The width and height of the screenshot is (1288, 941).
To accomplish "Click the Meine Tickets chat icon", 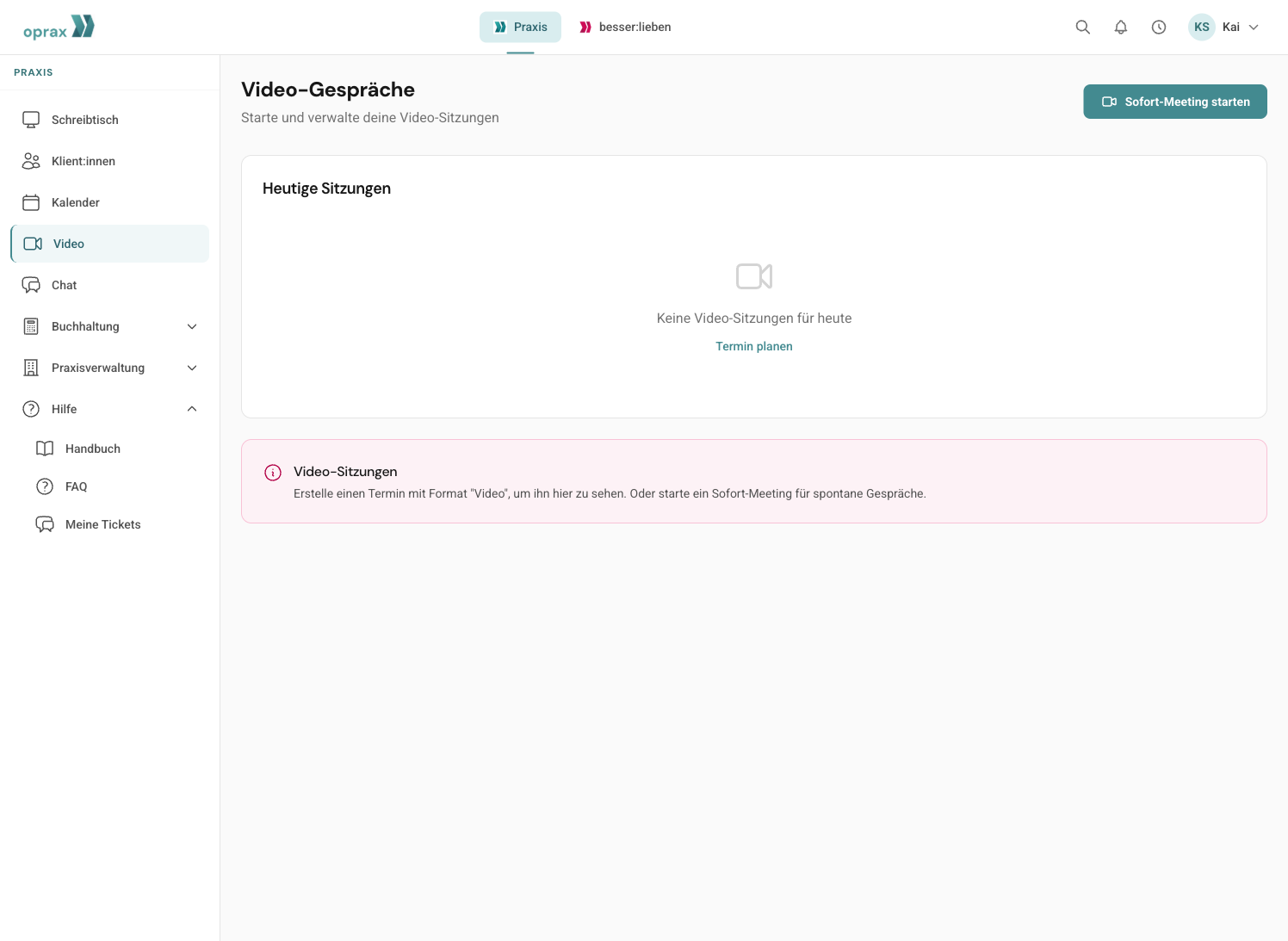I will [x=45, y=524].
